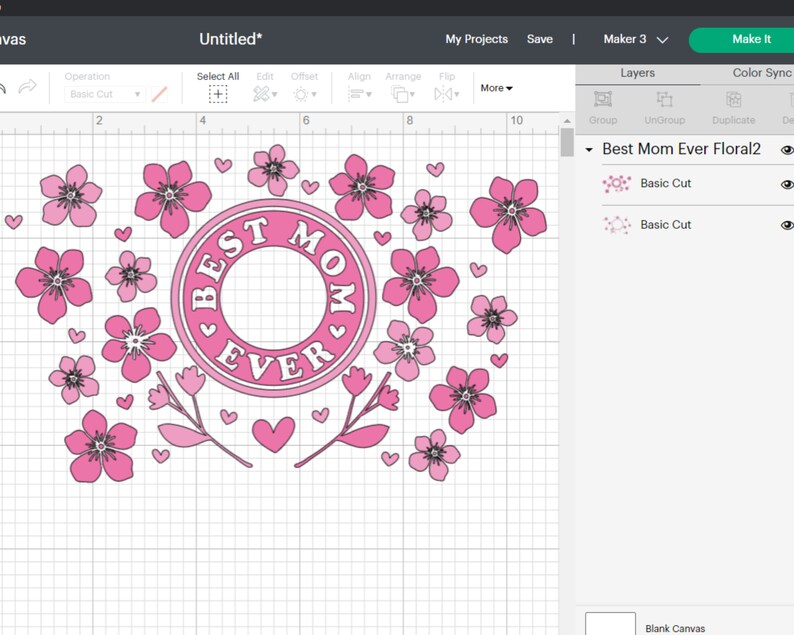Click the large center heart on canvas
Viewport: 794px width, 635px height.
click(x=273, y=433)
